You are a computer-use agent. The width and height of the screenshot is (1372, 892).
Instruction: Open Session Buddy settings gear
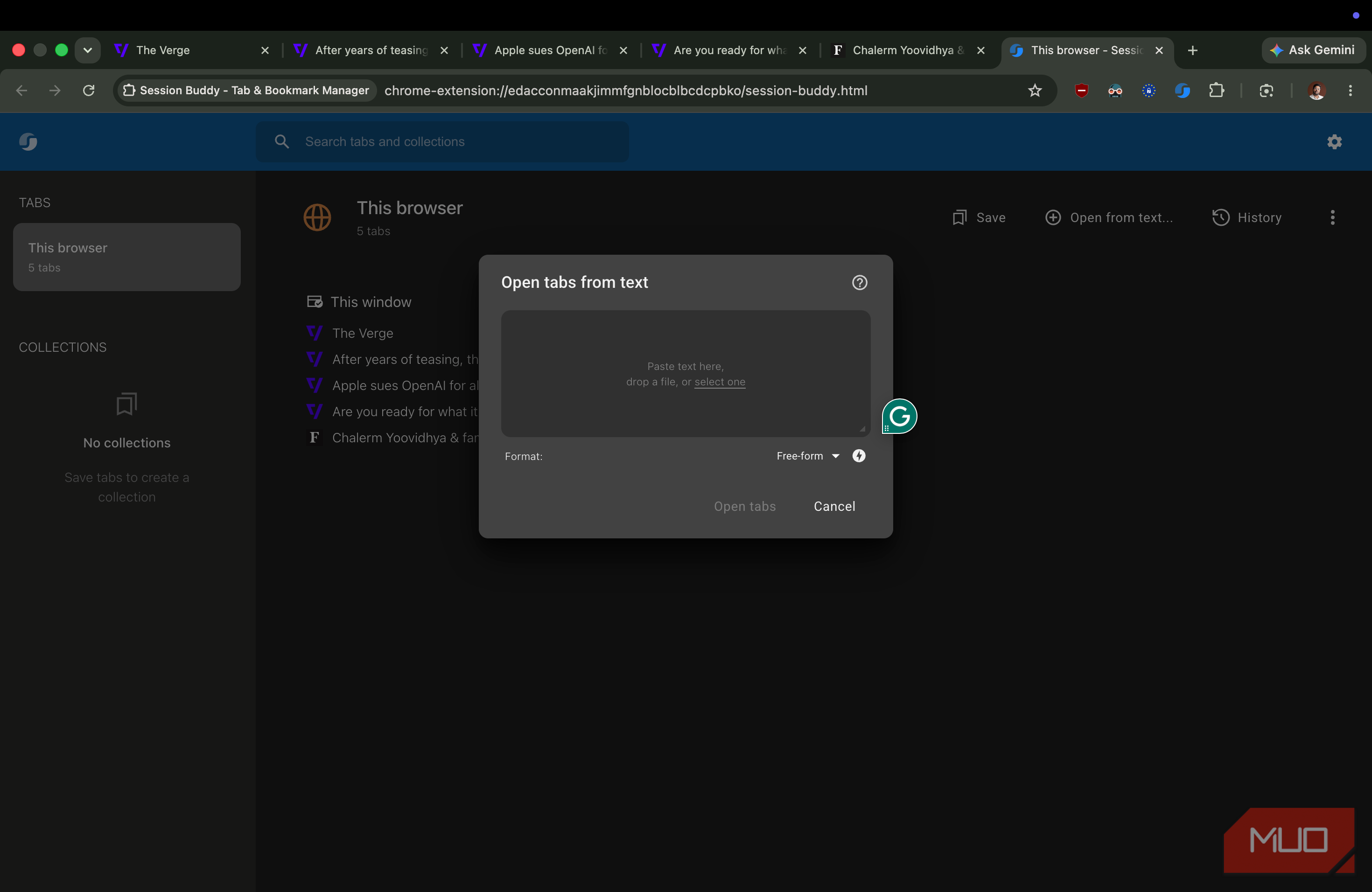(1335, 142)
